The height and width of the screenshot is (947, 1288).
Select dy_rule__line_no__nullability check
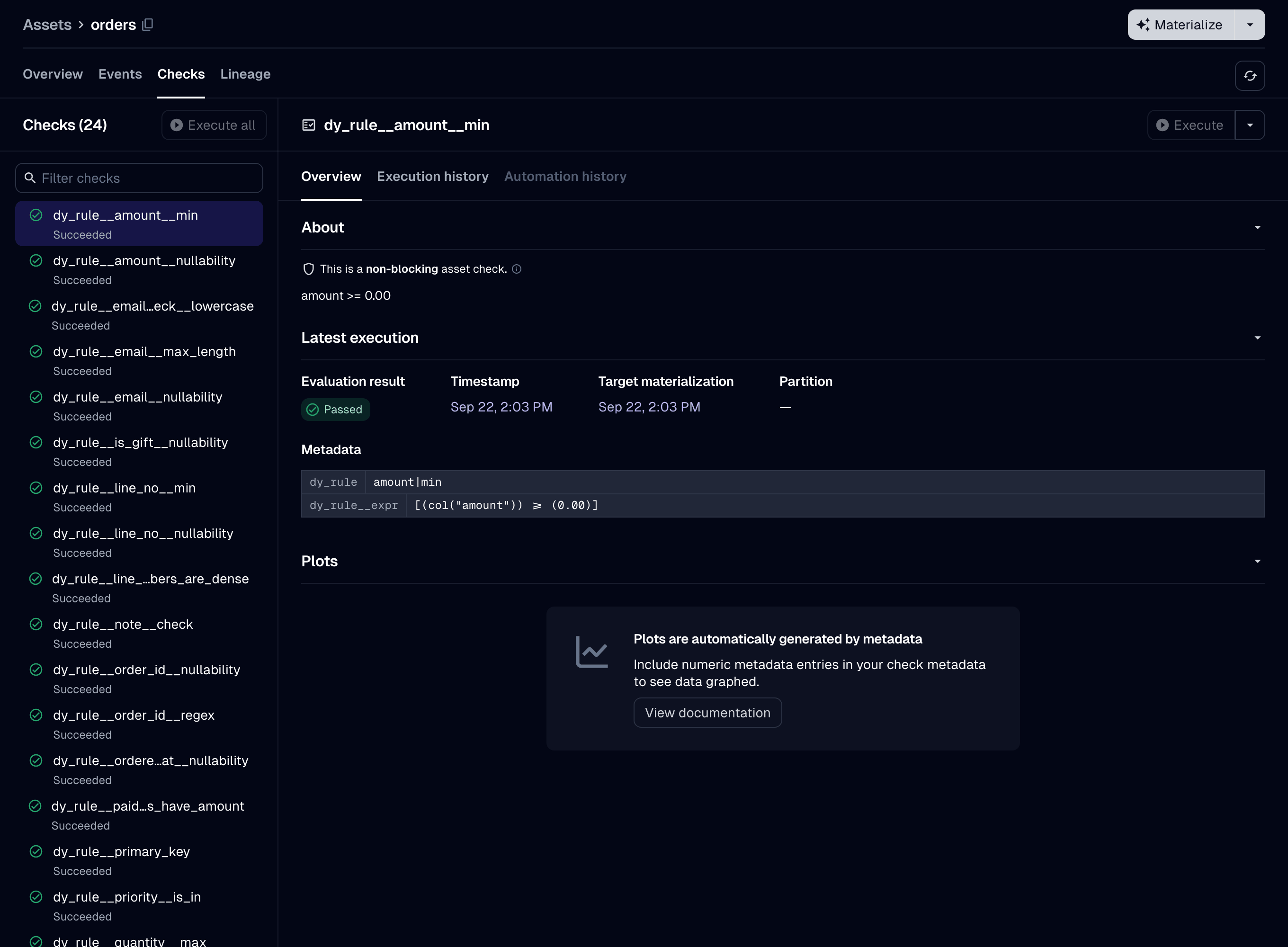tap(139, 542)
